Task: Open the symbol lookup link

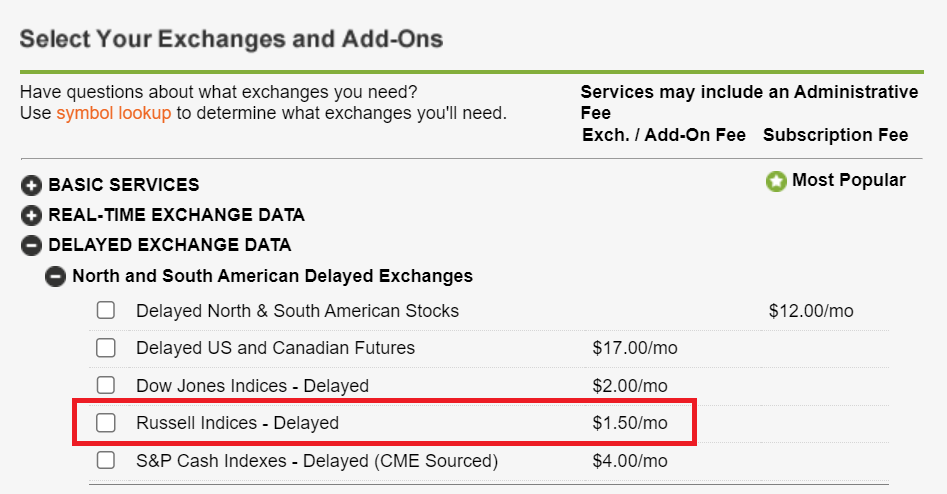Action: point(113,113)
